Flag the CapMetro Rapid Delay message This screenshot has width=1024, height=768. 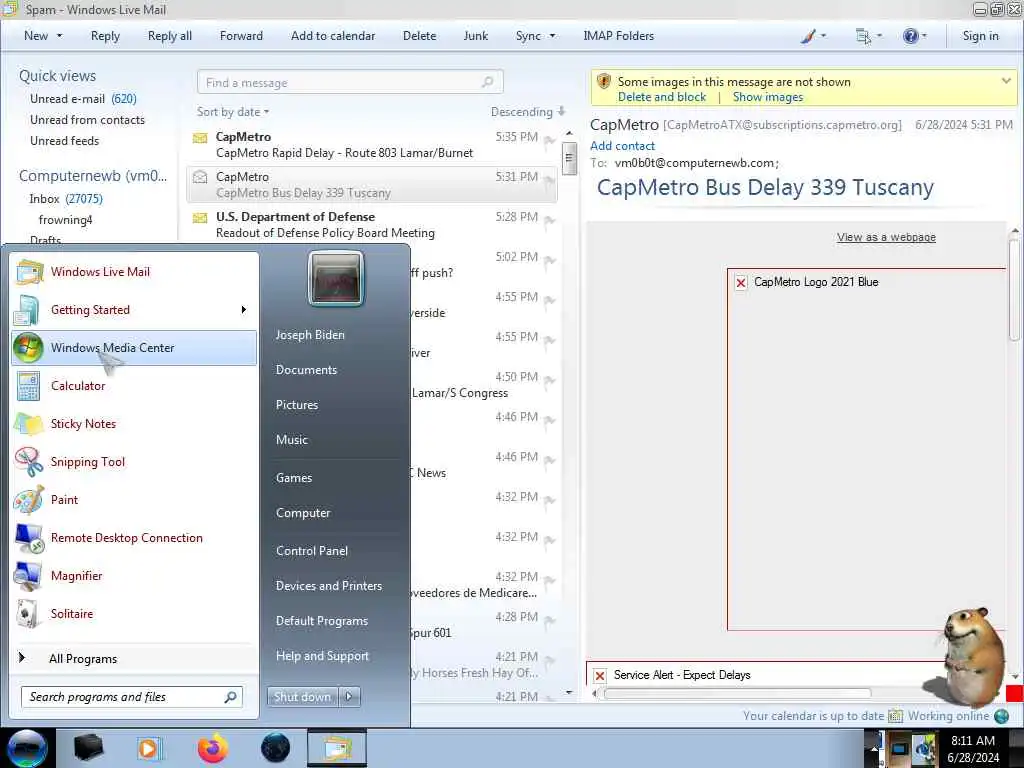pyautogui.click(x=550, y=140)
